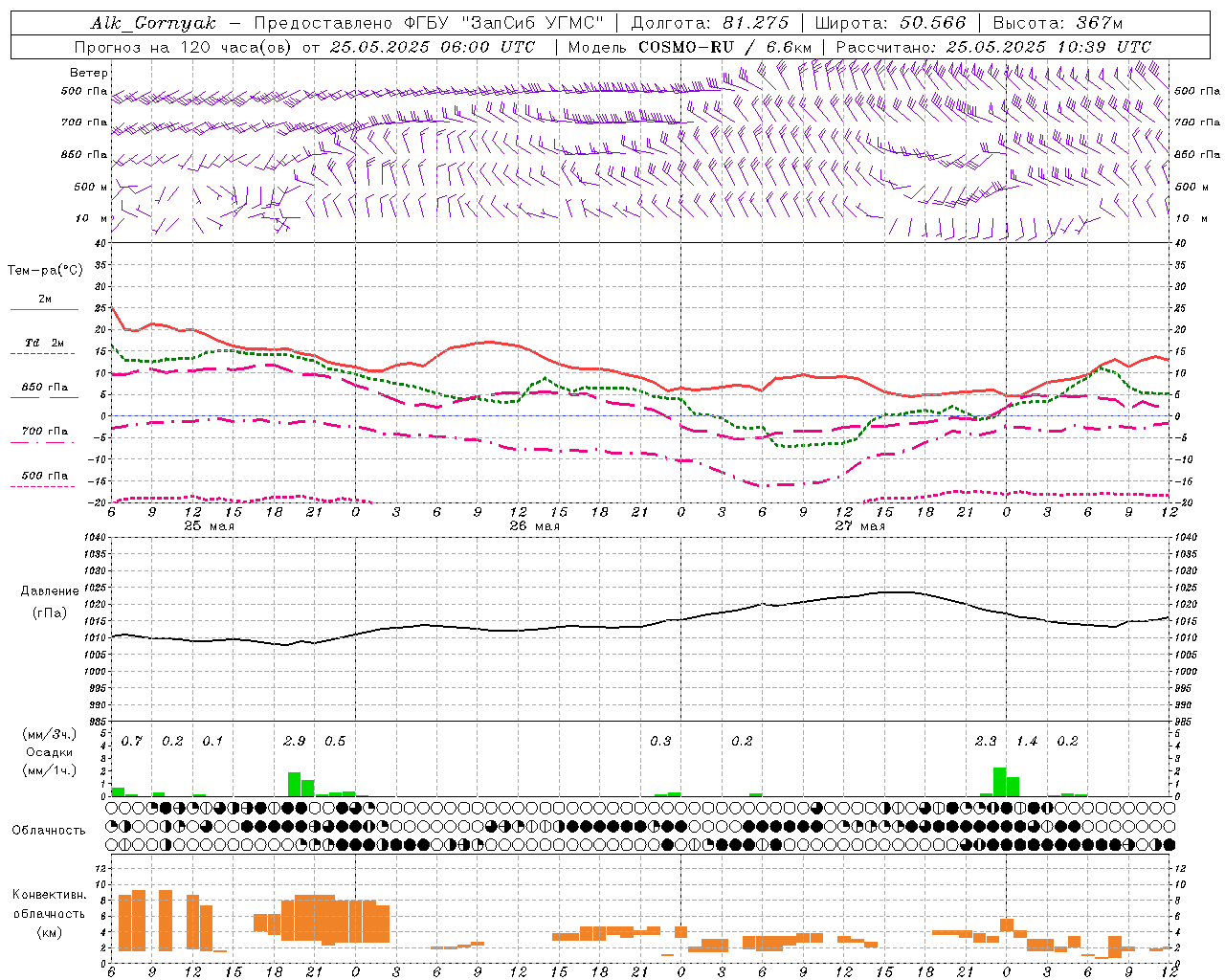
Task: Click the precipitation total 2.9
Action: coord(295,742)
